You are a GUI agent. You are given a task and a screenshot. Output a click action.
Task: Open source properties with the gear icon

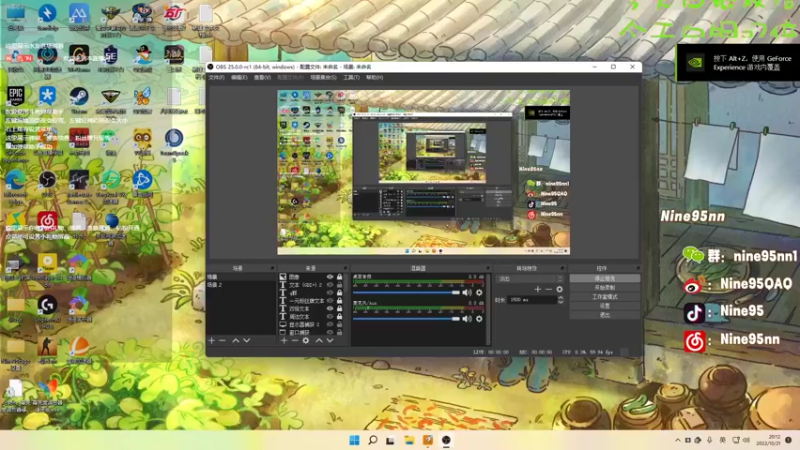306,340
